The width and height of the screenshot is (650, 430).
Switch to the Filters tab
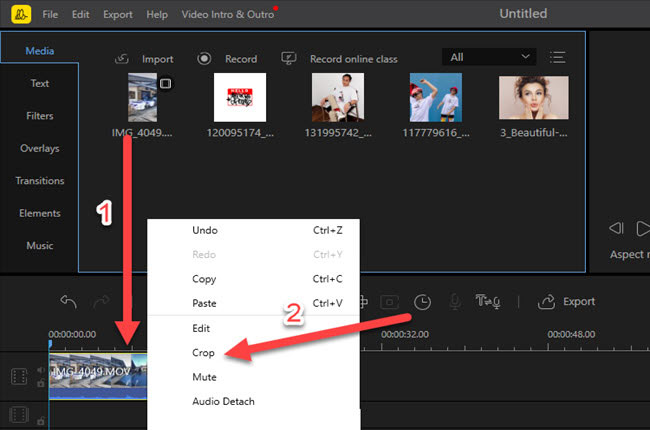pos(40,116)
